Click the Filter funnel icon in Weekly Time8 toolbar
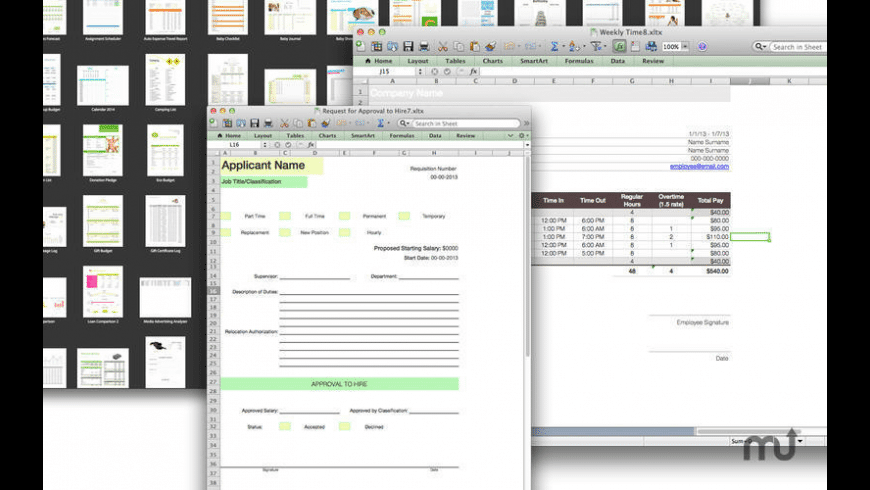This screenshot has height=490, width=870. pos(595,47)
